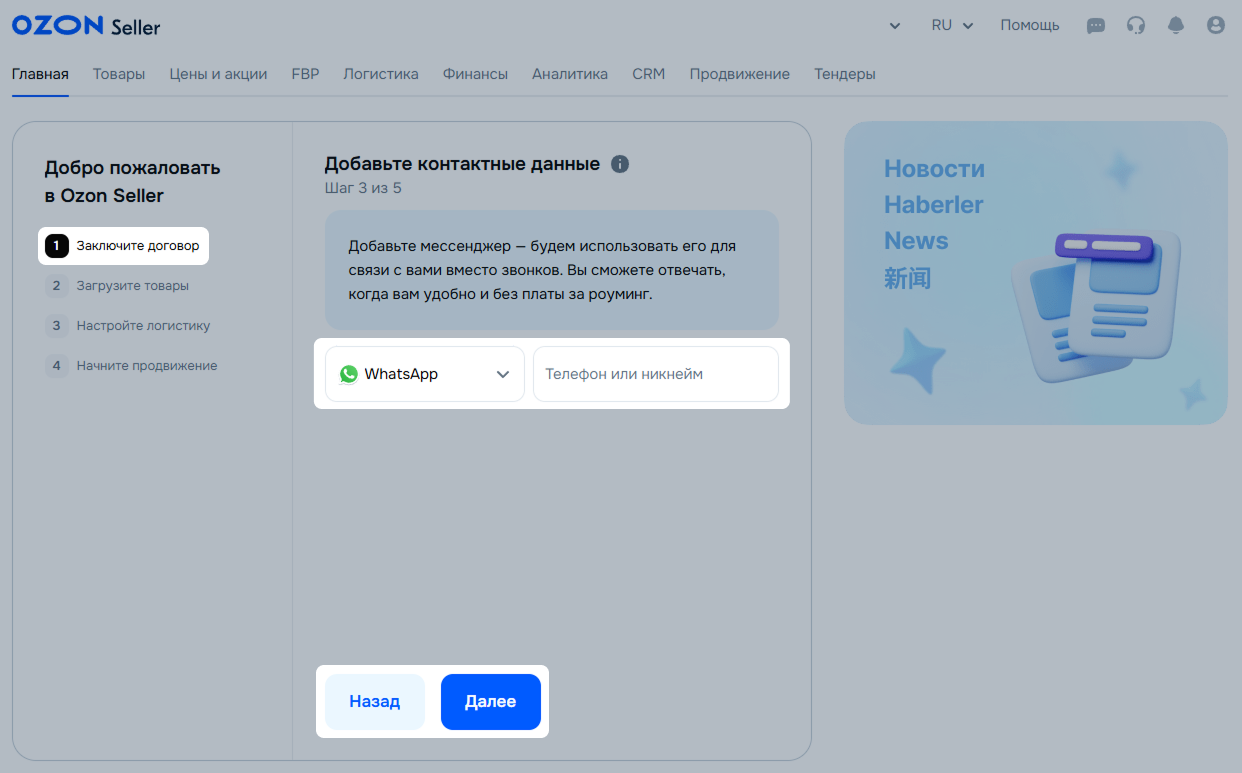Click the WhatsApp logo icon
This screenshot has height=773, width=1242.
coord(348,374)
